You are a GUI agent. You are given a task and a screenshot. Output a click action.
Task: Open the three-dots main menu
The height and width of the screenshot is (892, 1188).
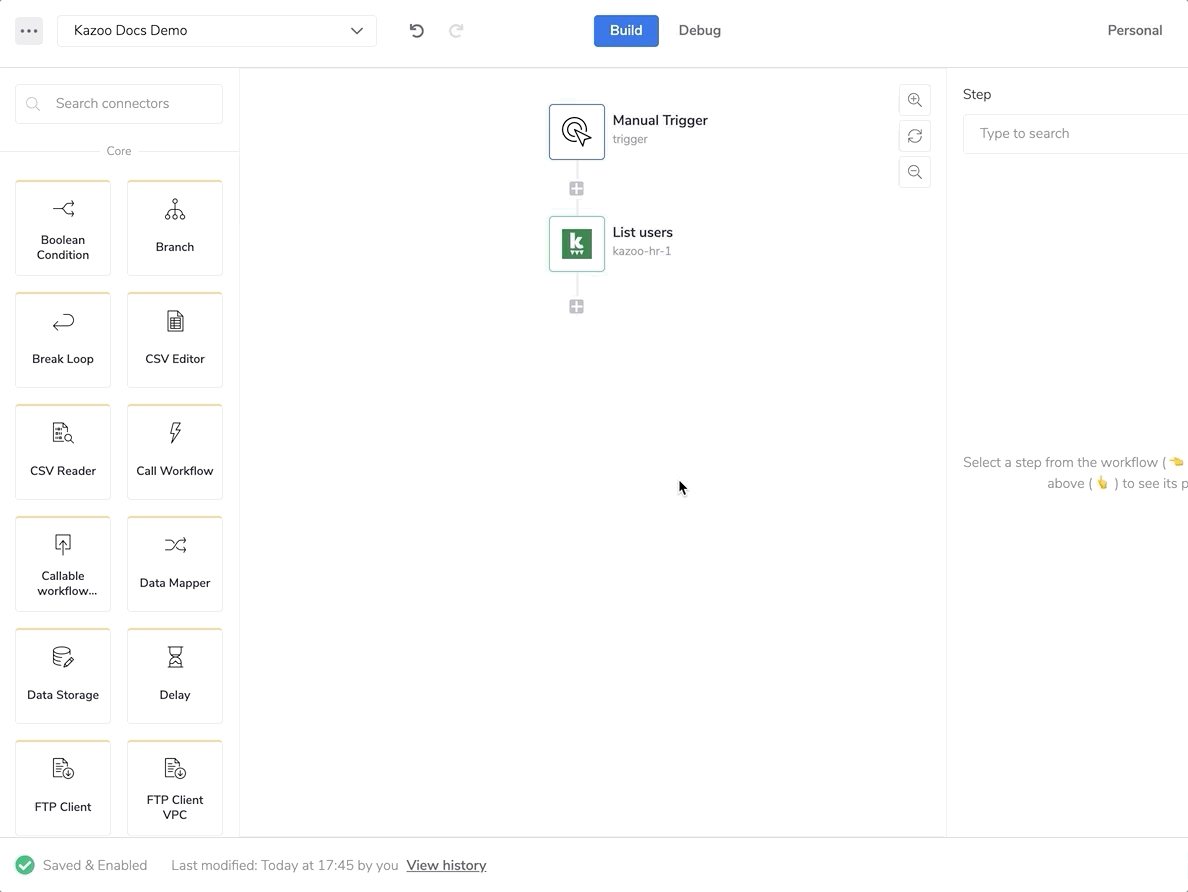pos(29,31)
